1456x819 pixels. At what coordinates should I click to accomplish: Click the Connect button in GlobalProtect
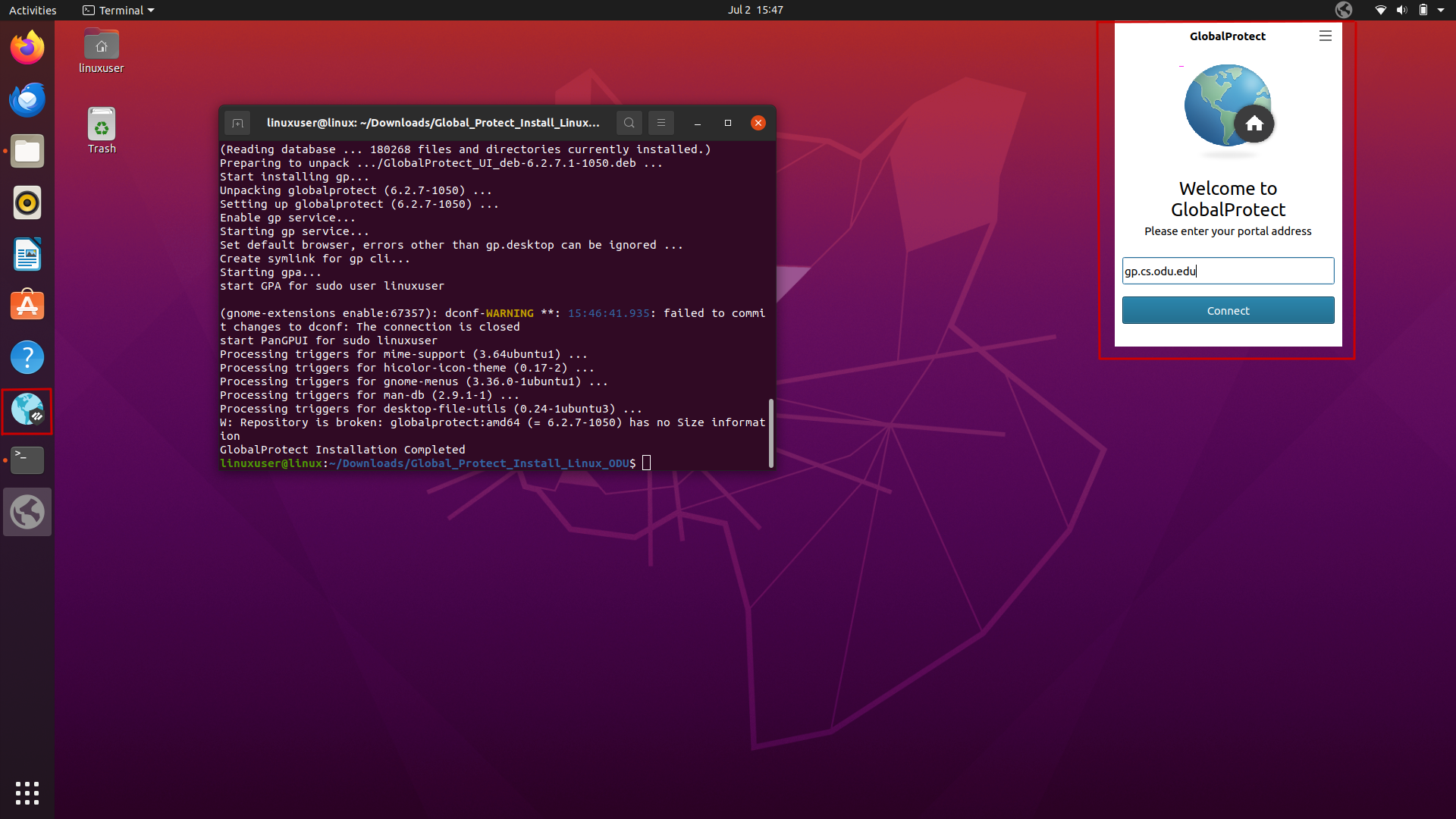coord(1228,310)
